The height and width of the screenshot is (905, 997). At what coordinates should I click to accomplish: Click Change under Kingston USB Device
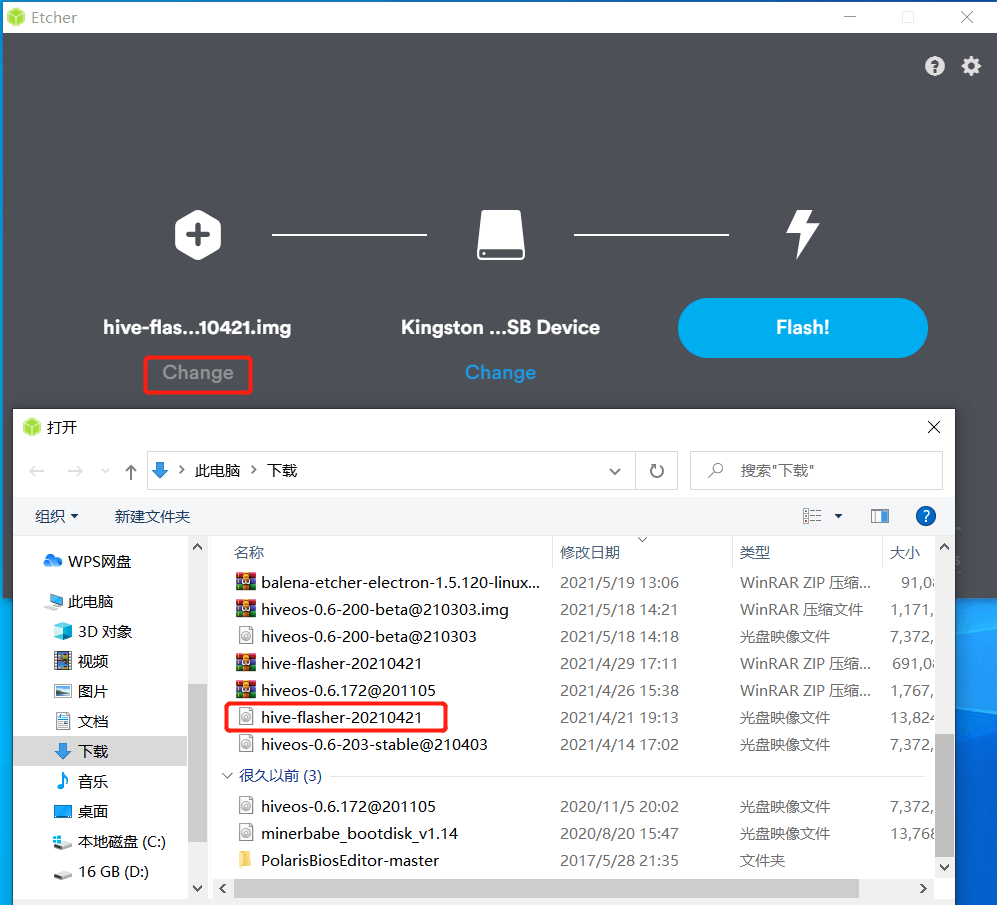[500, 373]
